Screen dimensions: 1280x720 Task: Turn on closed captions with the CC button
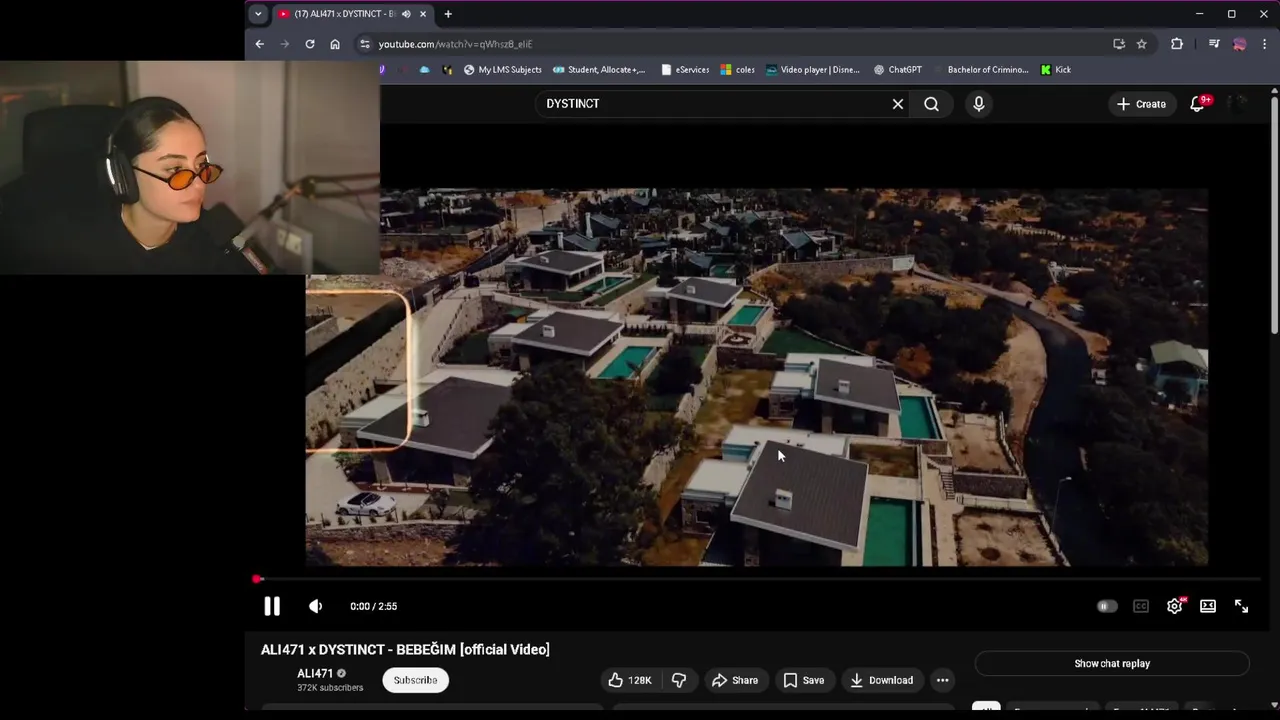1141,606
